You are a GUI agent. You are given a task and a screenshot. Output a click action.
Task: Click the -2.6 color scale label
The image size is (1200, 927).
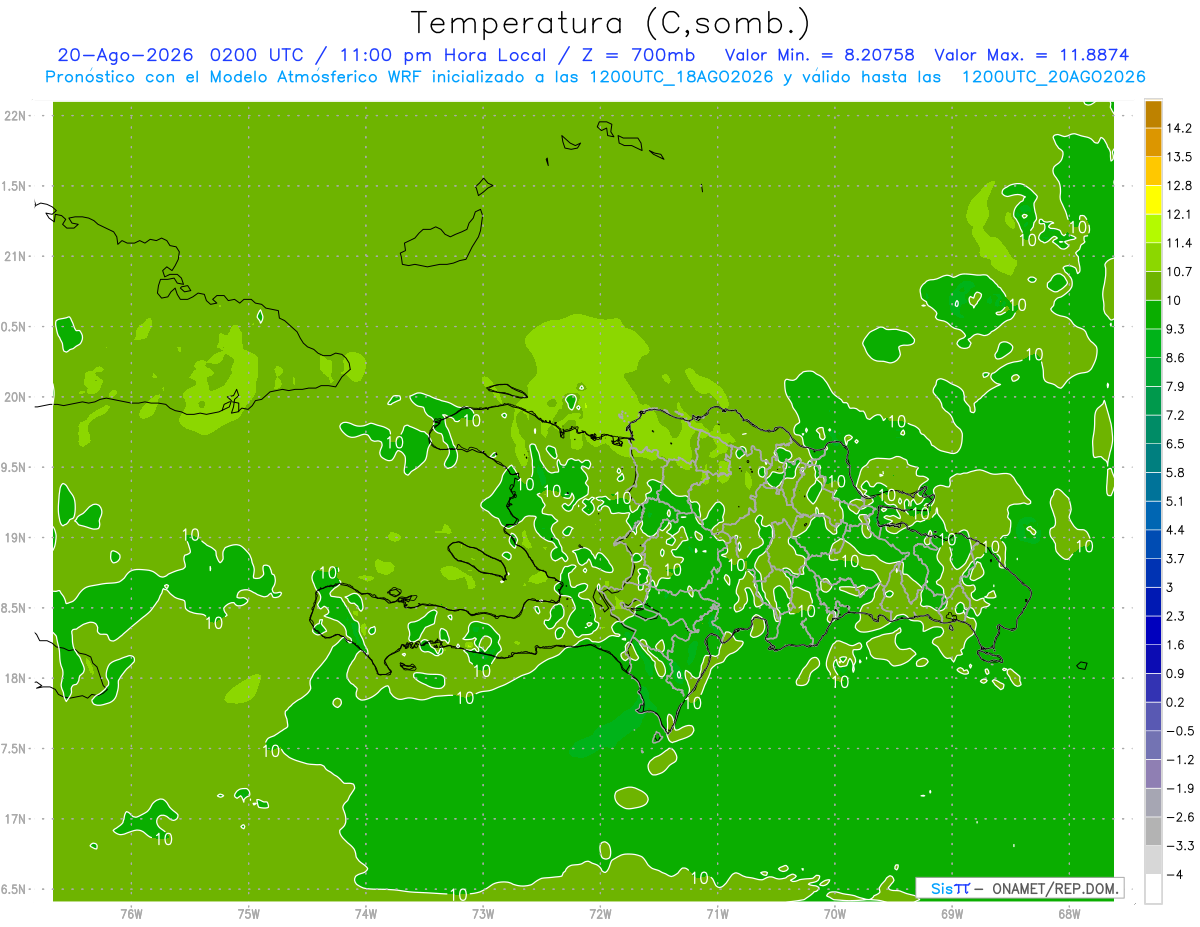(x=1180, y=817)
